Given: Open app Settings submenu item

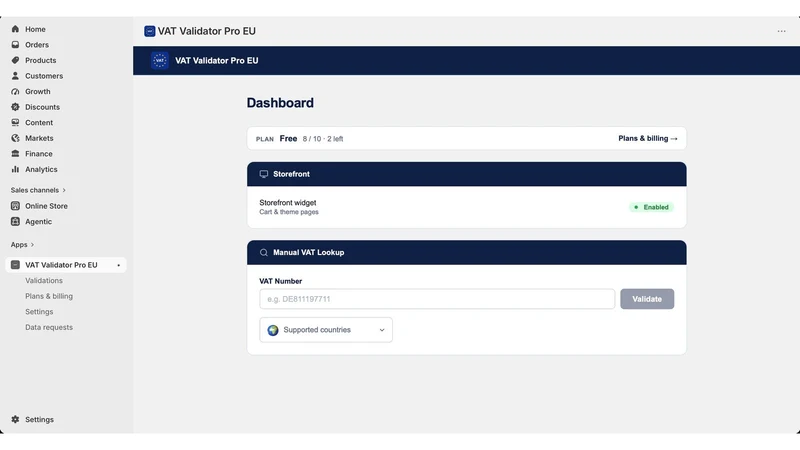Looking at the screenshot, I should click(x=39, y=312).
